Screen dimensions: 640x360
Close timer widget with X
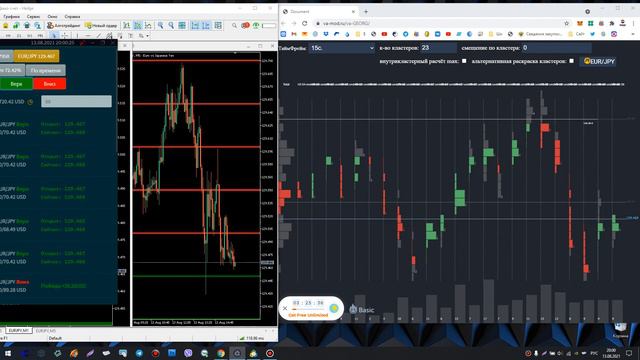click(284, 309)
